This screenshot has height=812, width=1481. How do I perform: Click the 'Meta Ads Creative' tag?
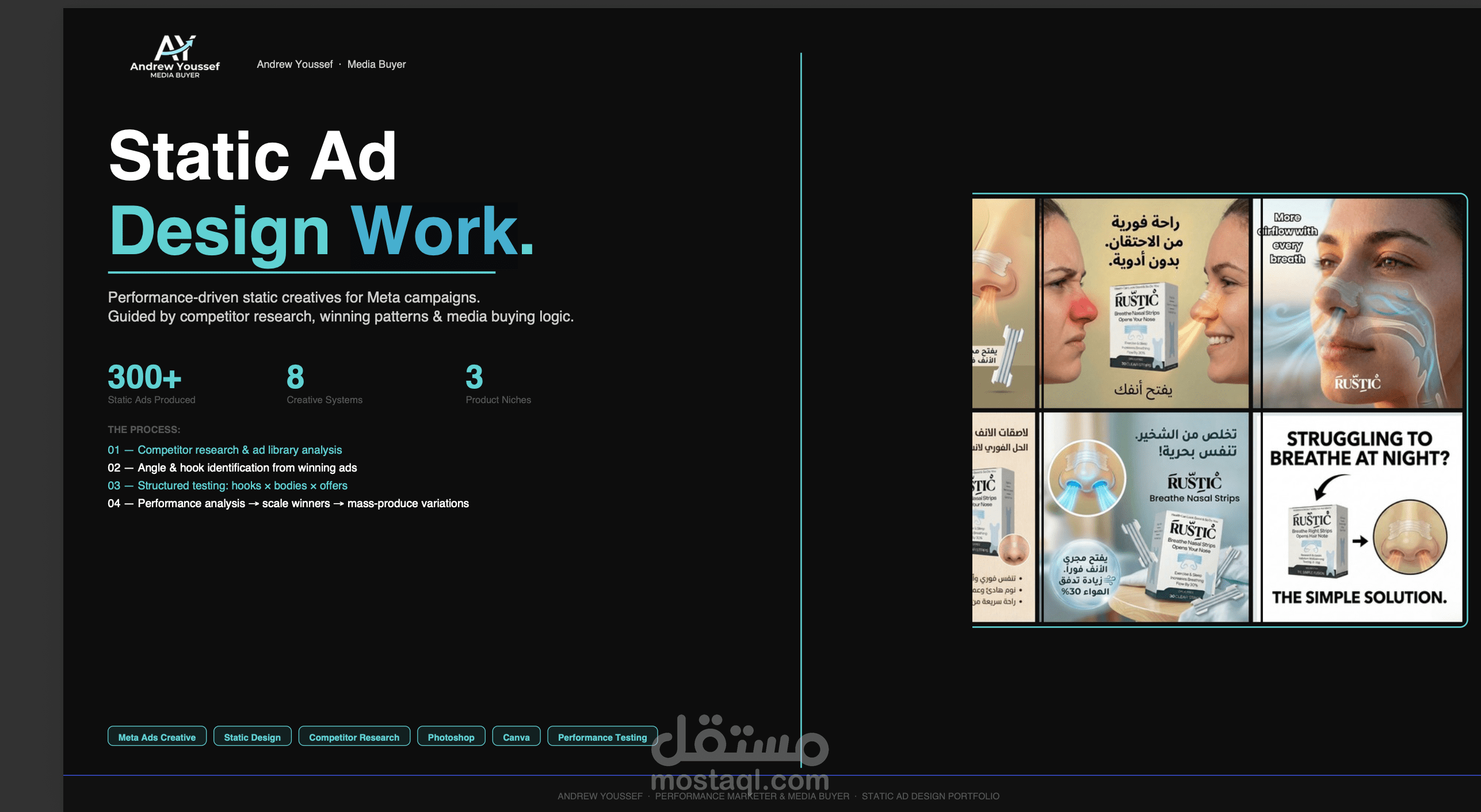[157, 737]
